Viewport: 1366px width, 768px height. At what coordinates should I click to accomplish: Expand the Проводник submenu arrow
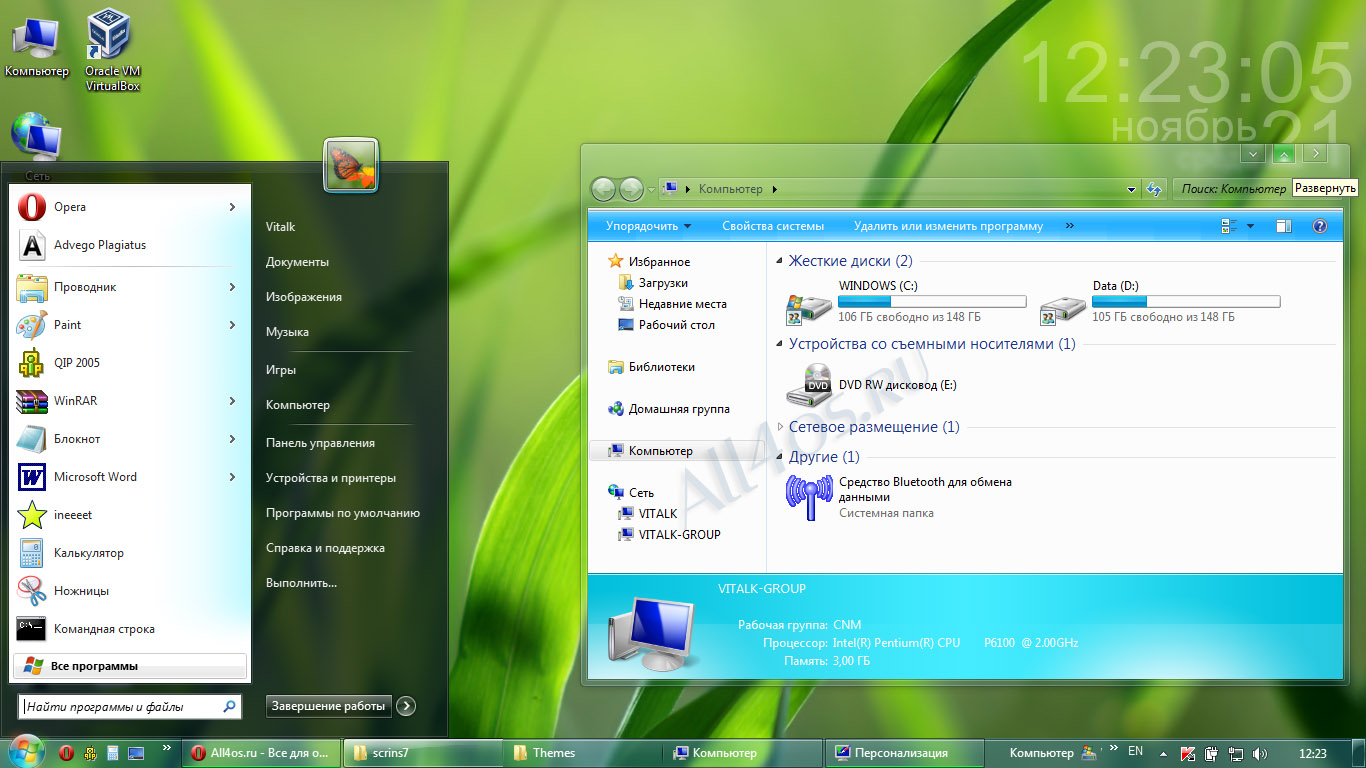tap(232, 287)
